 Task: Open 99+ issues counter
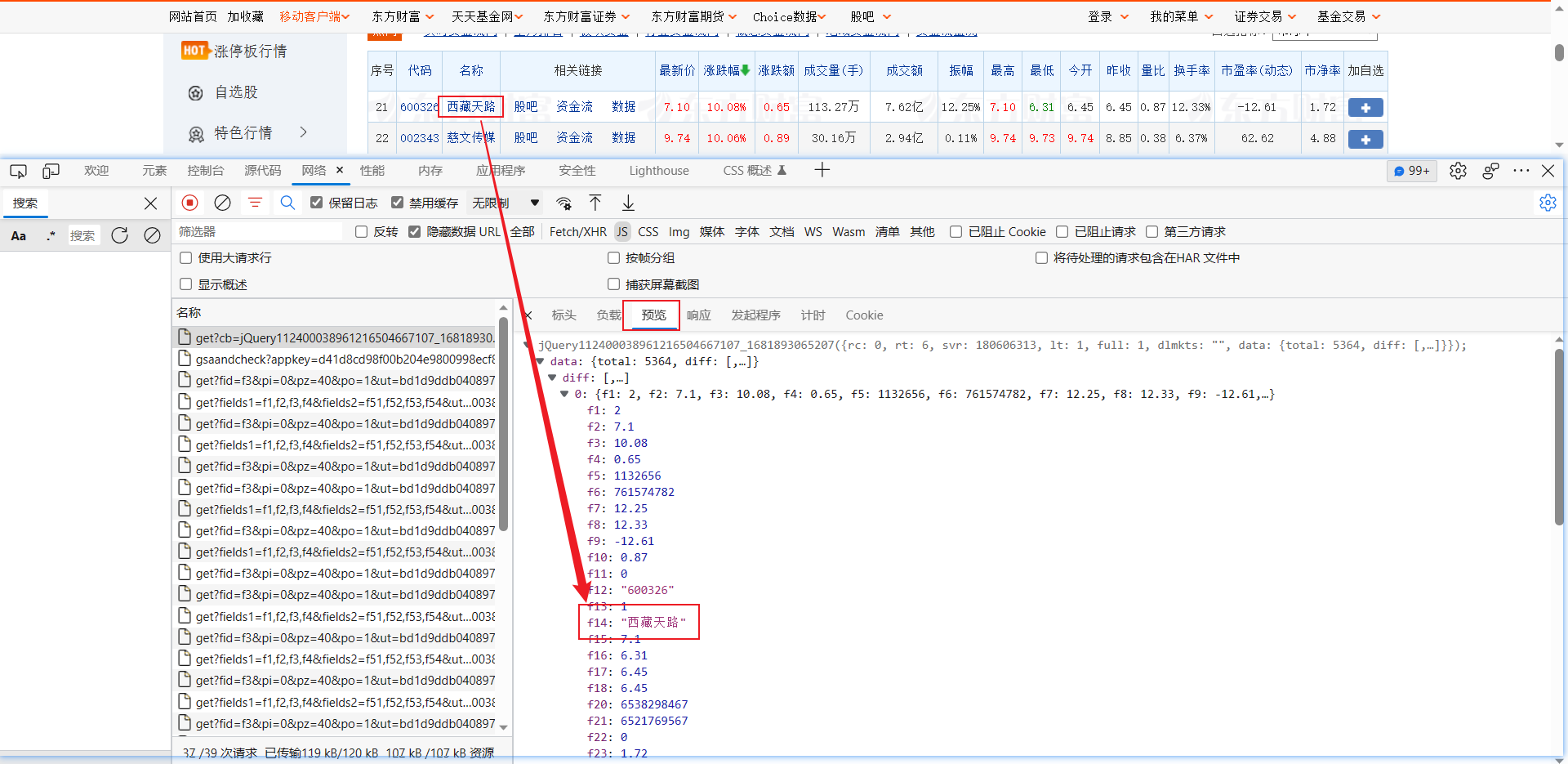1412,171
